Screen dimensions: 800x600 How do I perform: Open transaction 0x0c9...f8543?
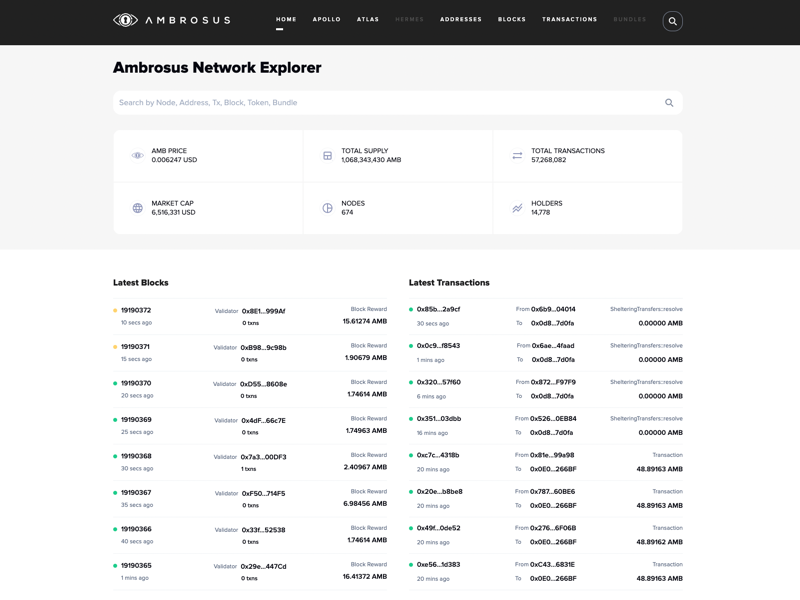point(438,345)
